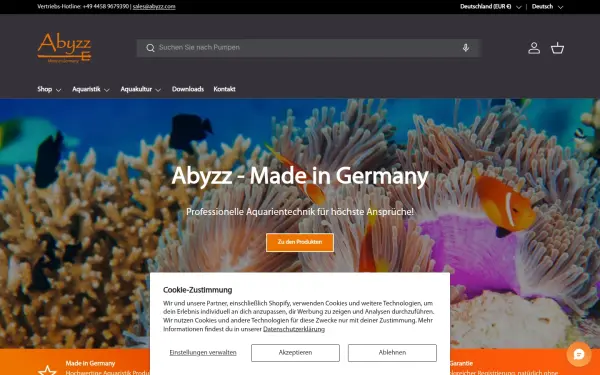Go to the Downloads page

(188, 89)
